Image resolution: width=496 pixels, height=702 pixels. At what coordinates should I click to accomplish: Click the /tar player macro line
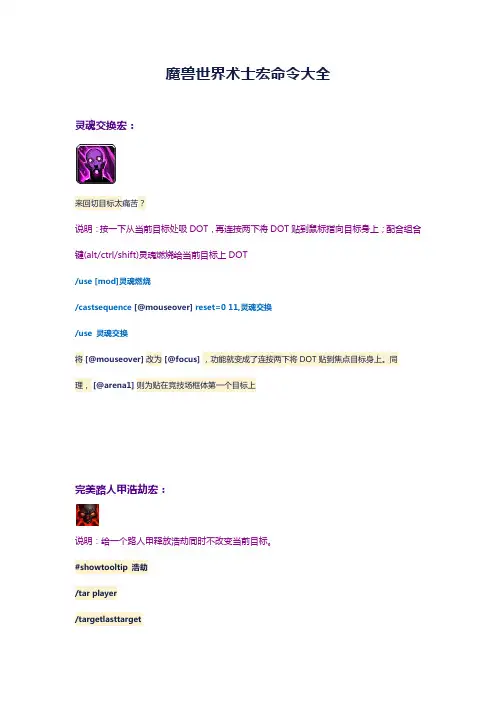pyautogui.click(x=96, y=593)
